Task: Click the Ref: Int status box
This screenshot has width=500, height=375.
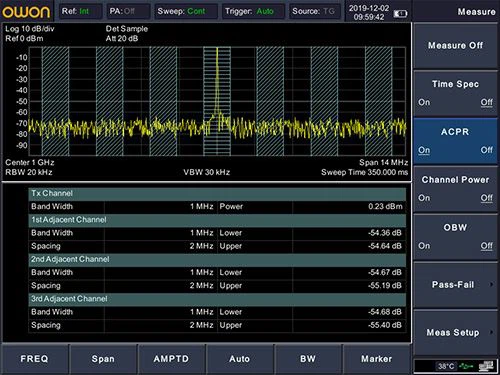Action: [x=80, y=11]
